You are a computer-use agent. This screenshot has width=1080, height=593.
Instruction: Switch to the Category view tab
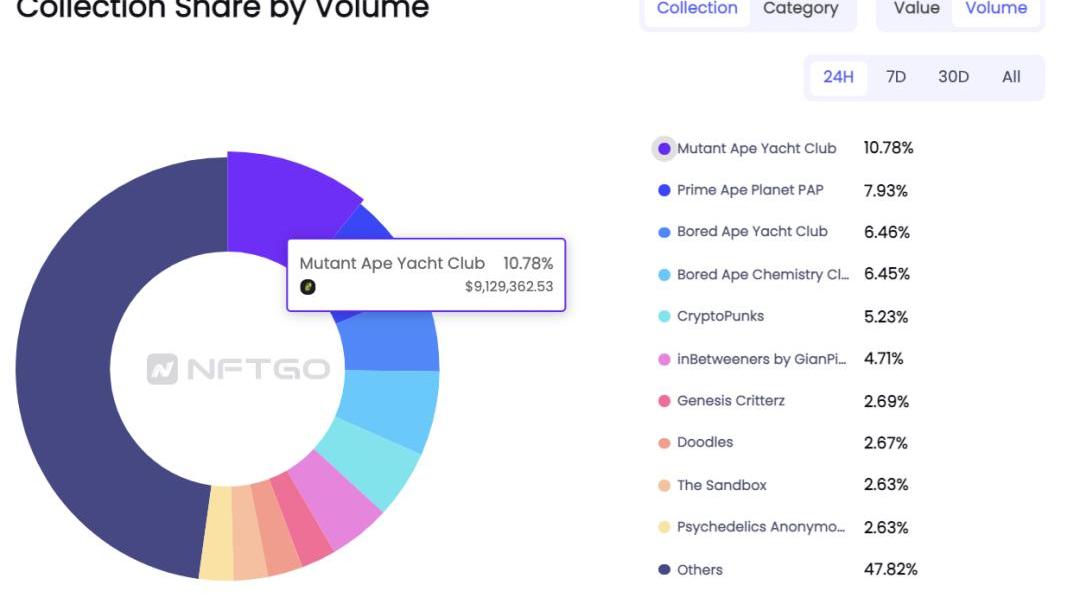(800, 9)
